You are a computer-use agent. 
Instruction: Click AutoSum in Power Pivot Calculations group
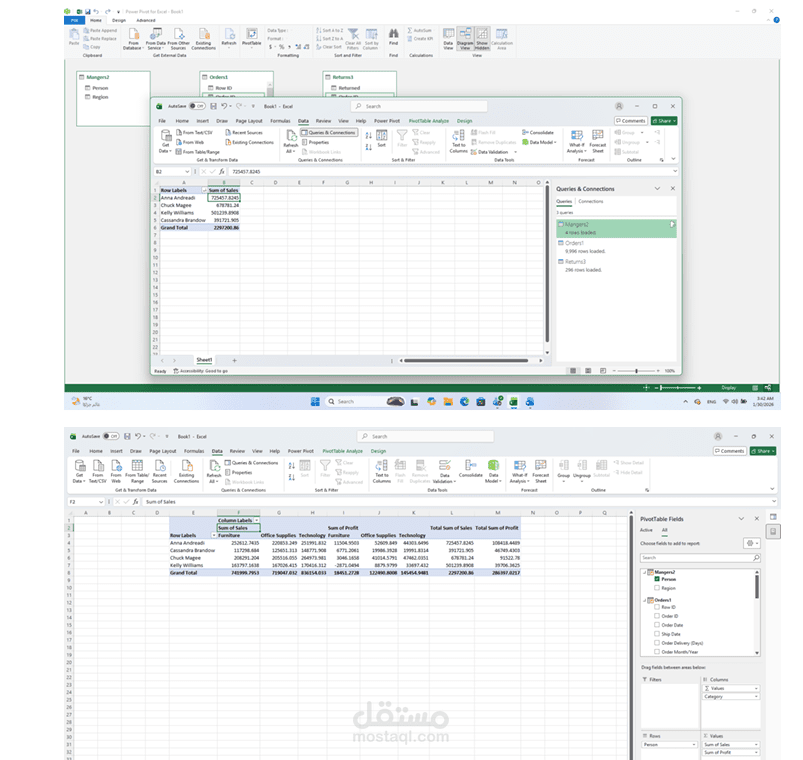coord(420,30)
